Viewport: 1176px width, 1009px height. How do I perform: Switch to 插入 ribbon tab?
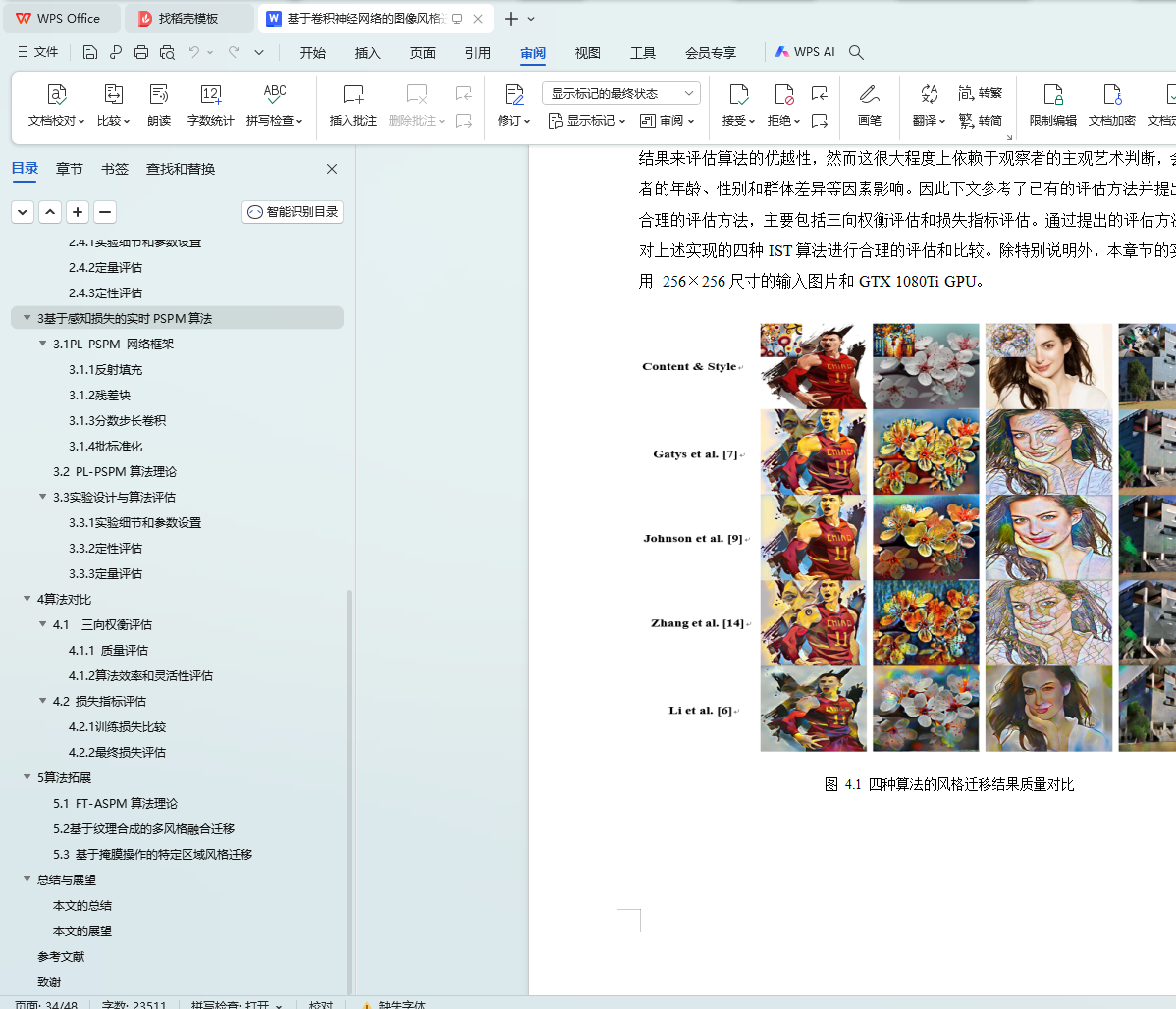(367, 53)
